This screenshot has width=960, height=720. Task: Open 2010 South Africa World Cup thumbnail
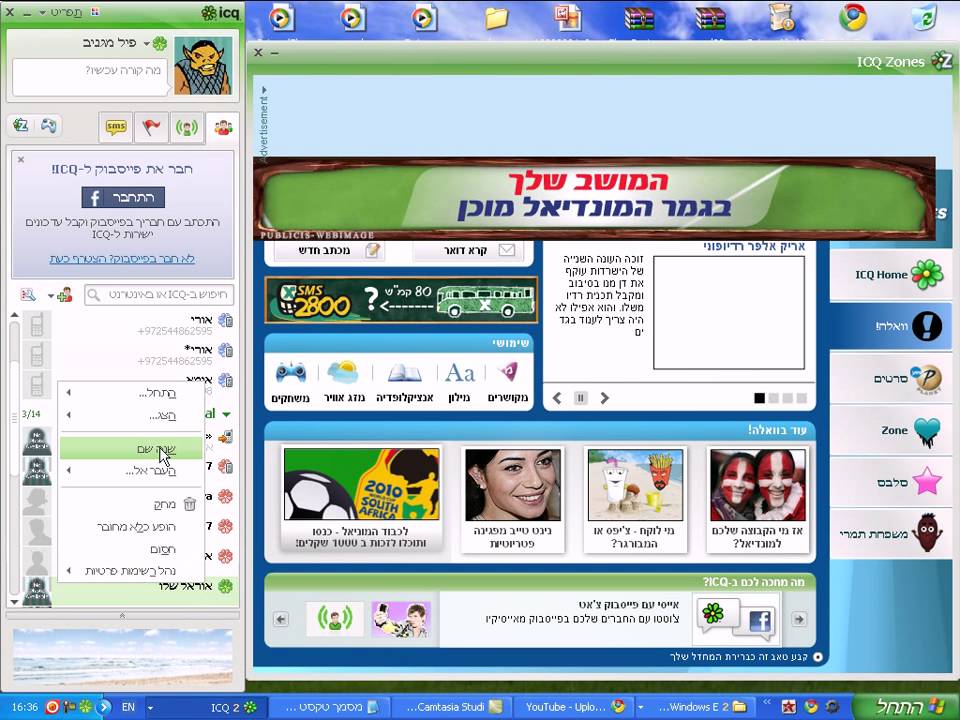tap(361, 484)
